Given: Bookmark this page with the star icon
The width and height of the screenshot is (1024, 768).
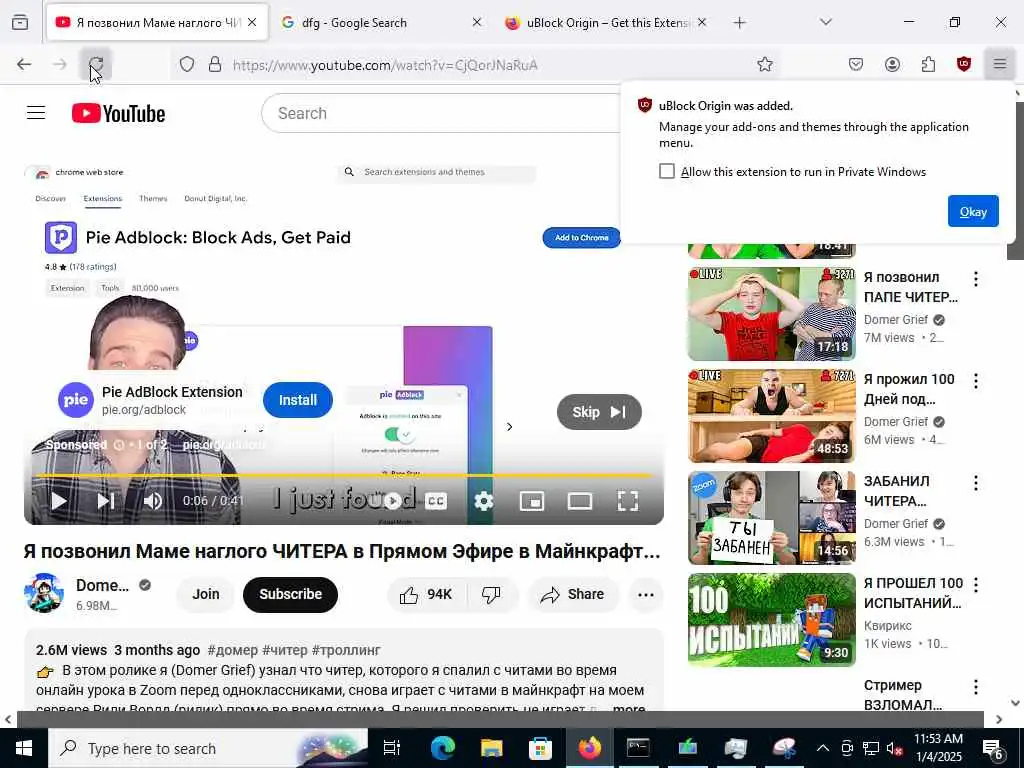Looking at the screenshot, I should point(765,64).
